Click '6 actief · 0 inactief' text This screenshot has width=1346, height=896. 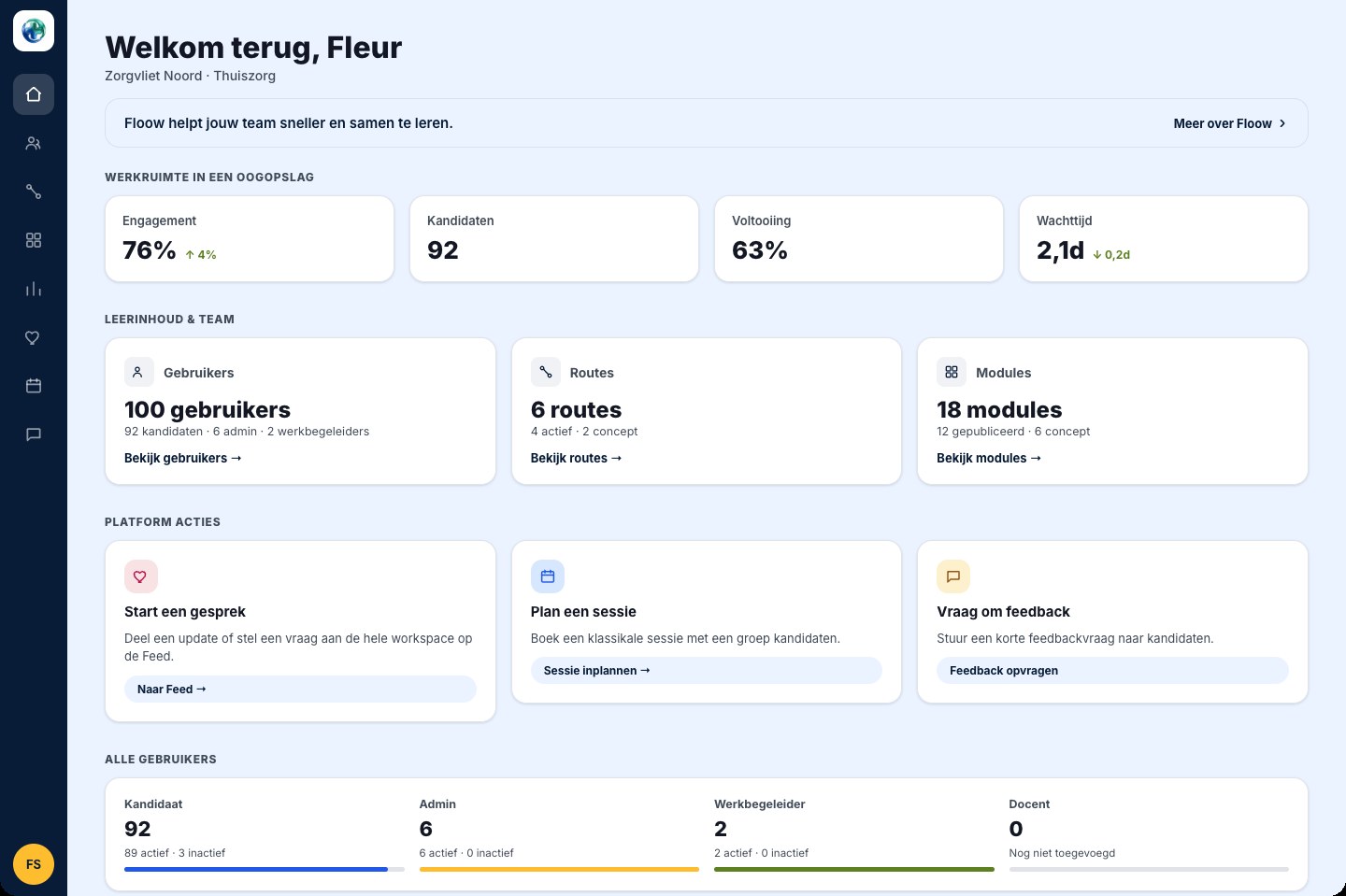click(x=466, y=853)
